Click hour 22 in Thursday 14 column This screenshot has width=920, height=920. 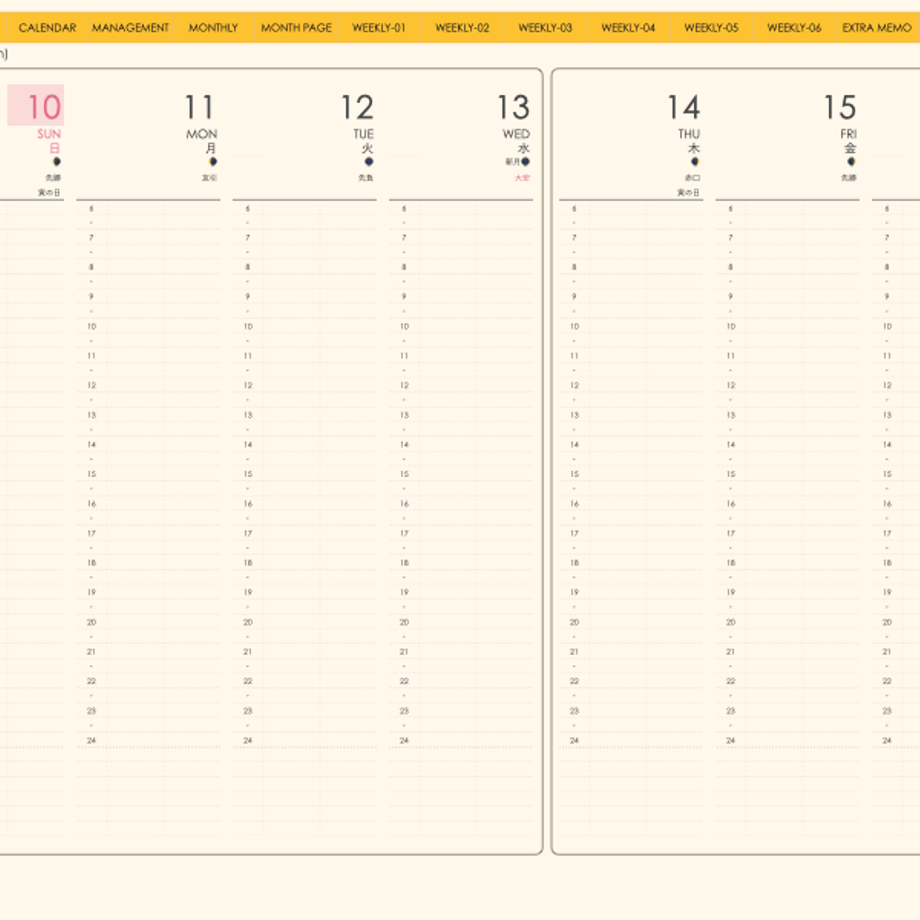574,681
